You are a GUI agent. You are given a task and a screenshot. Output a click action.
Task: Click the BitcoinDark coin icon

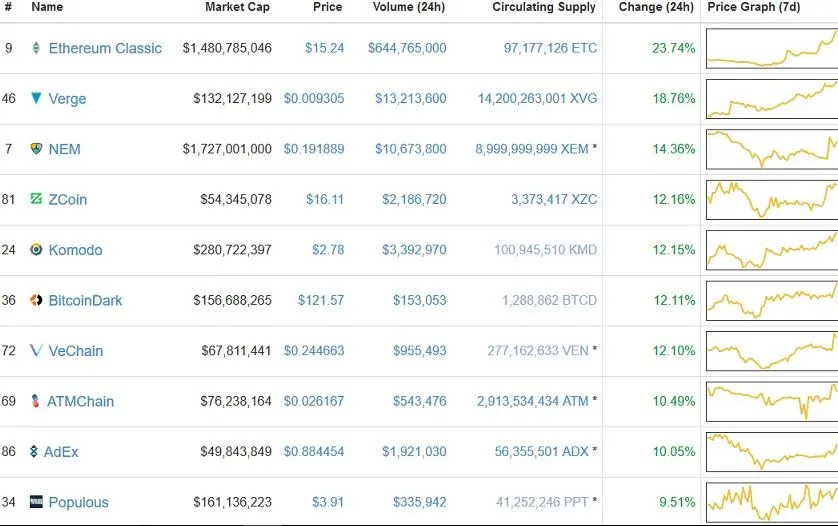[x=36, y=300]
